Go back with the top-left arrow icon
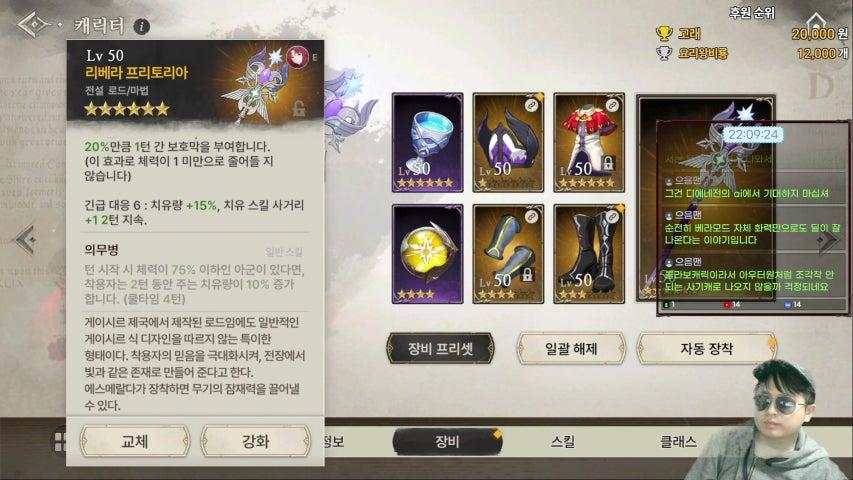This screenshot has width=853, height=480. [34, 24]
